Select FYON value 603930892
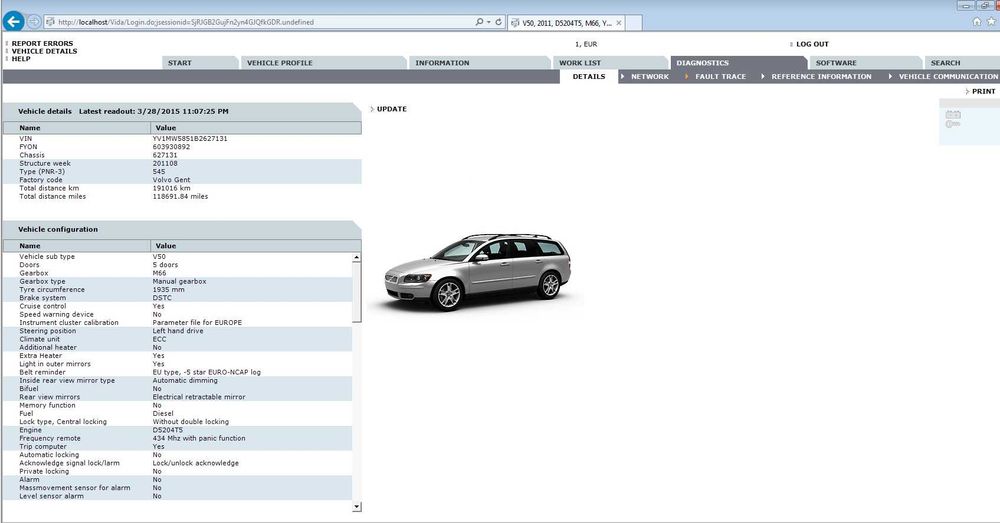 (171, 147)
